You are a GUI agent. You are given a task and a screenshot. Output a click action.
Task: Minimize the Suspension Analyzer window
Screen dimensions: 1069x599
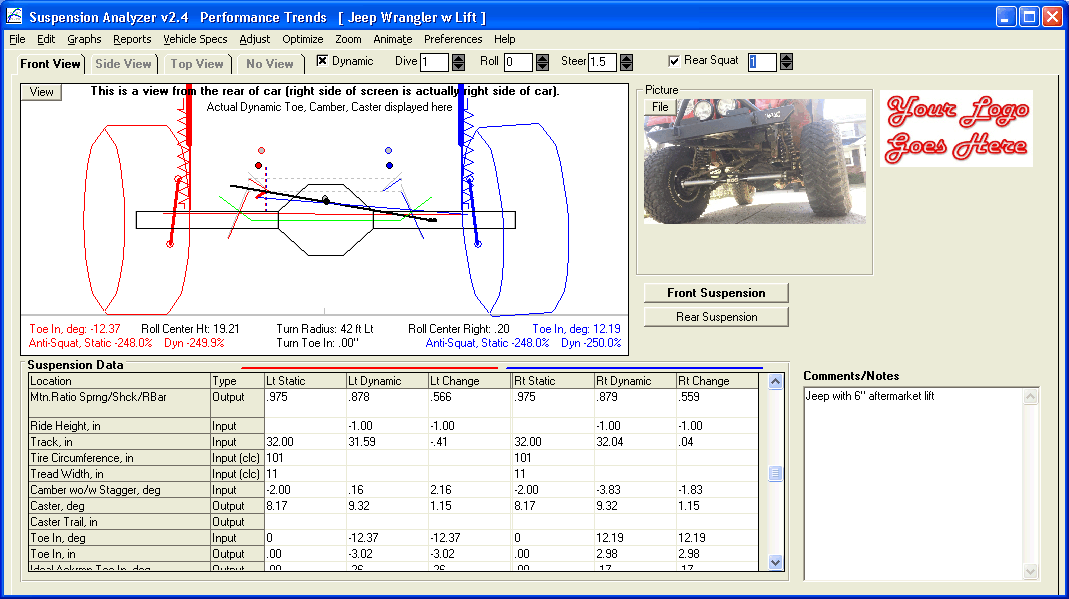coord(1006,17)
